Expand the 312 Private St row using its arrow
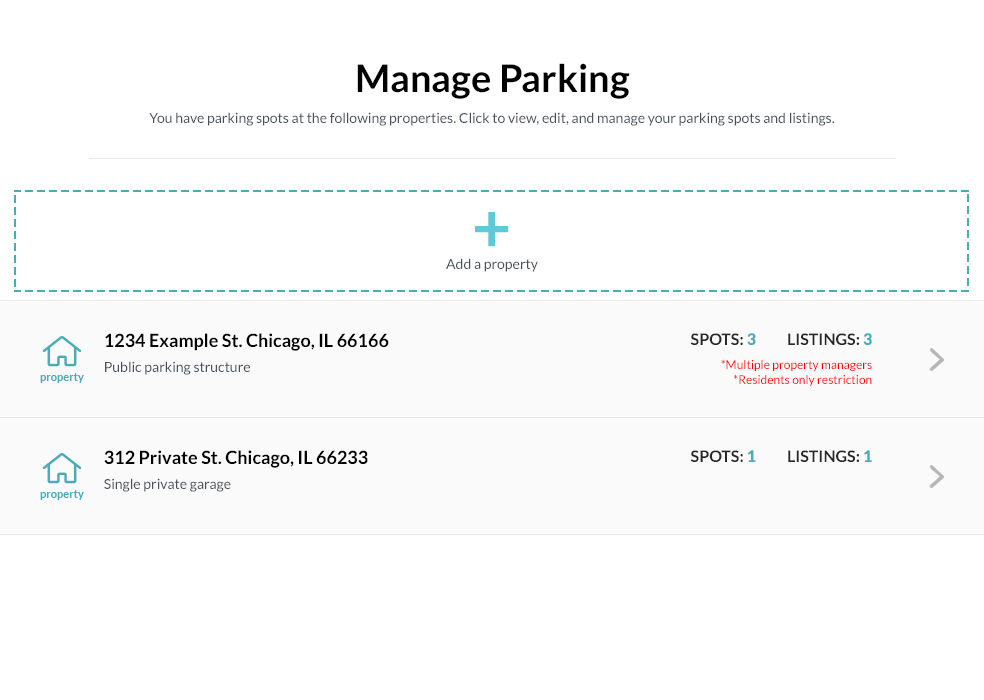Image resolution: width=984 pixels, height=700 pixels. (x=935, y=476)
